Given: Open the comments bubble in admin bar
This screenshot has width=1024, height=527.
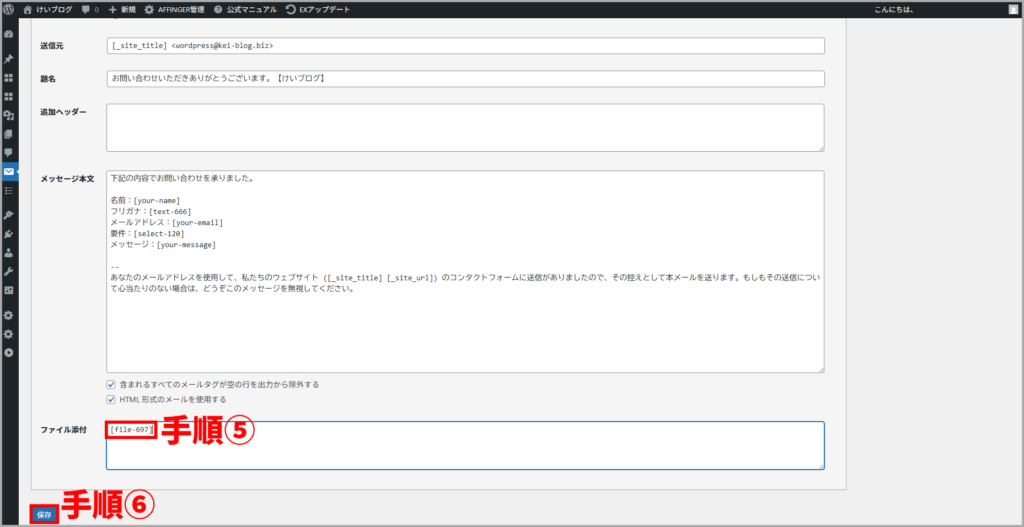Looking at the screenshot, I should pos(89,9).
